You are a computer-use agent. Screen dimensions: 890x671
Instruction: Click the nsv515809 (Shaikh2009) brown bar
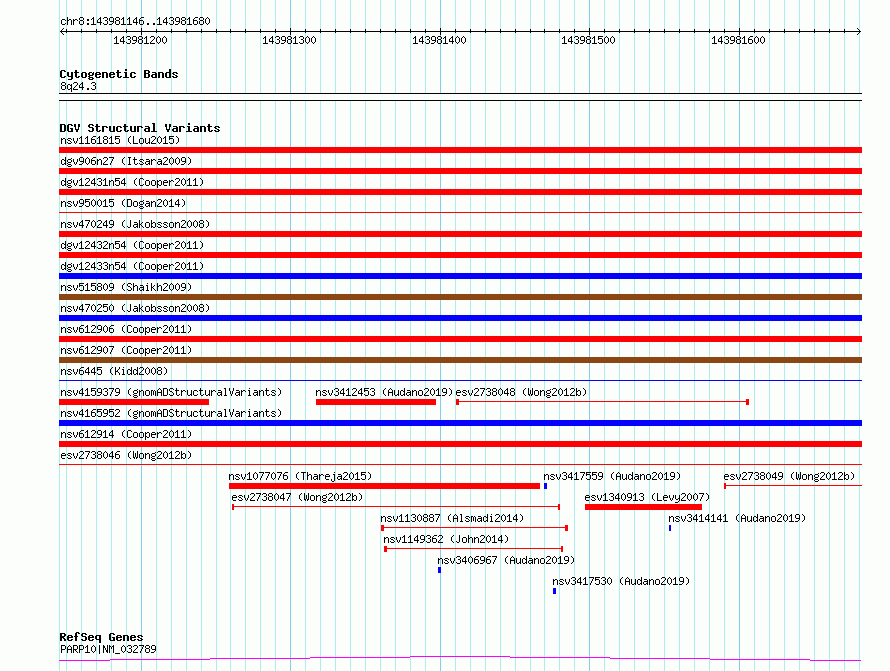460,297
